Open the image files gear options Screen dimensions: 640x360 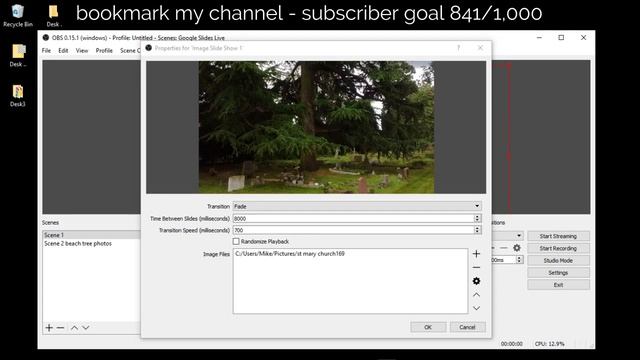point(476,281)
